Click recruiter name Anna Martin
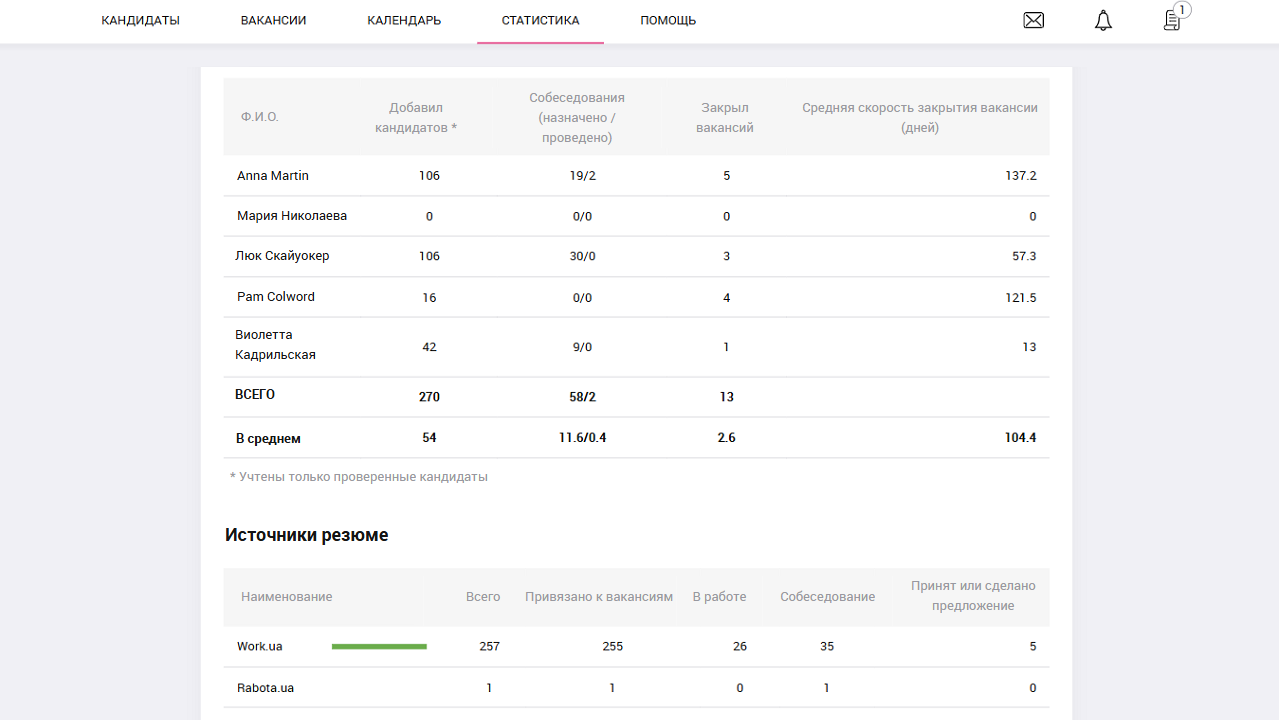Screen dimensions: 1280x720 click(273, 176)
